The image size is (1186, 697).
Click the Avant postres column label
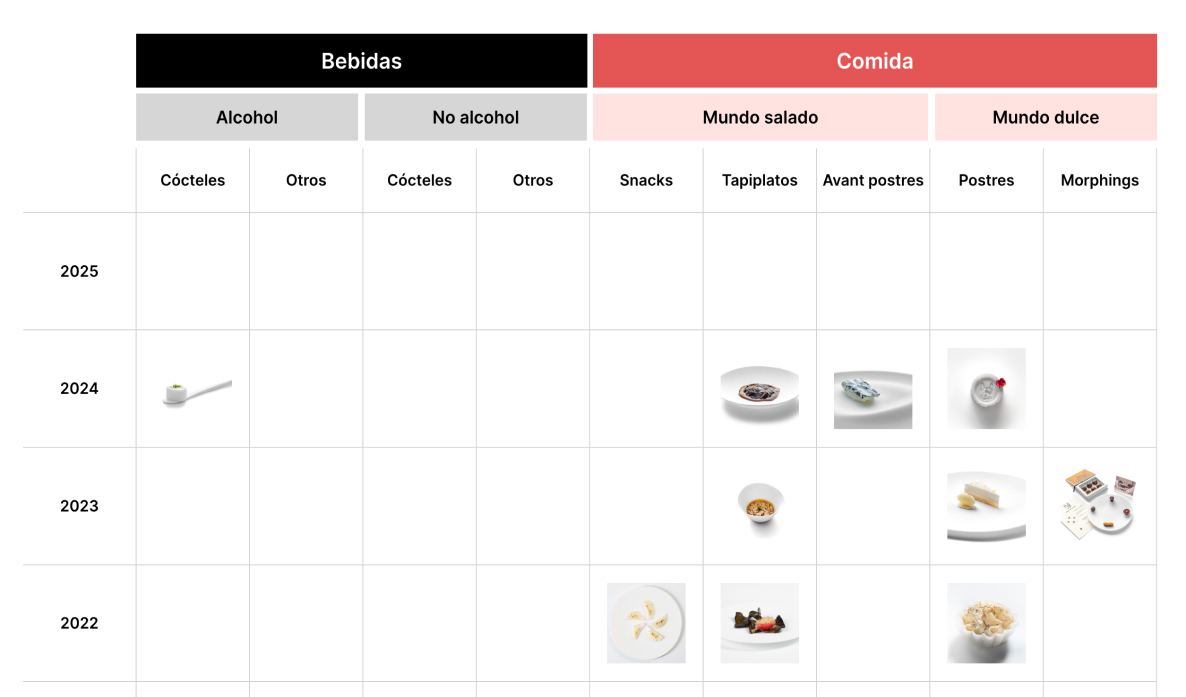(873, 180)
